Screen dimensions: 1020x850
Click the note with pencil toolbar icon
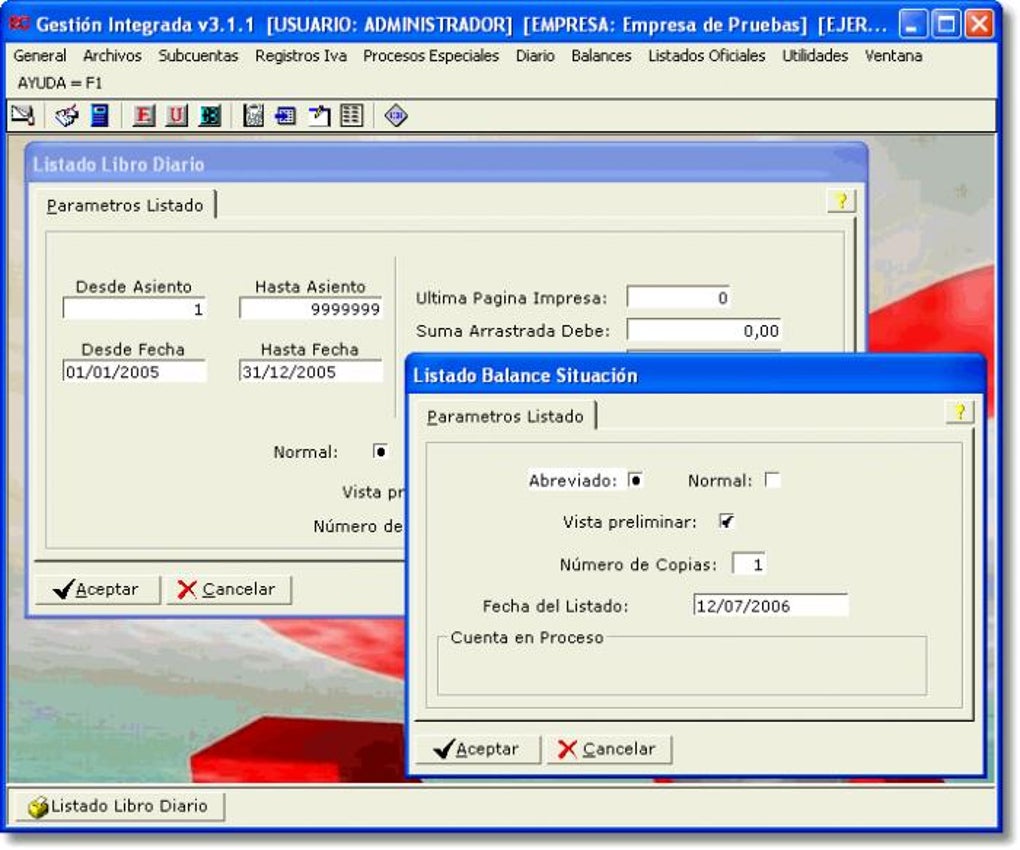[319, 116]
